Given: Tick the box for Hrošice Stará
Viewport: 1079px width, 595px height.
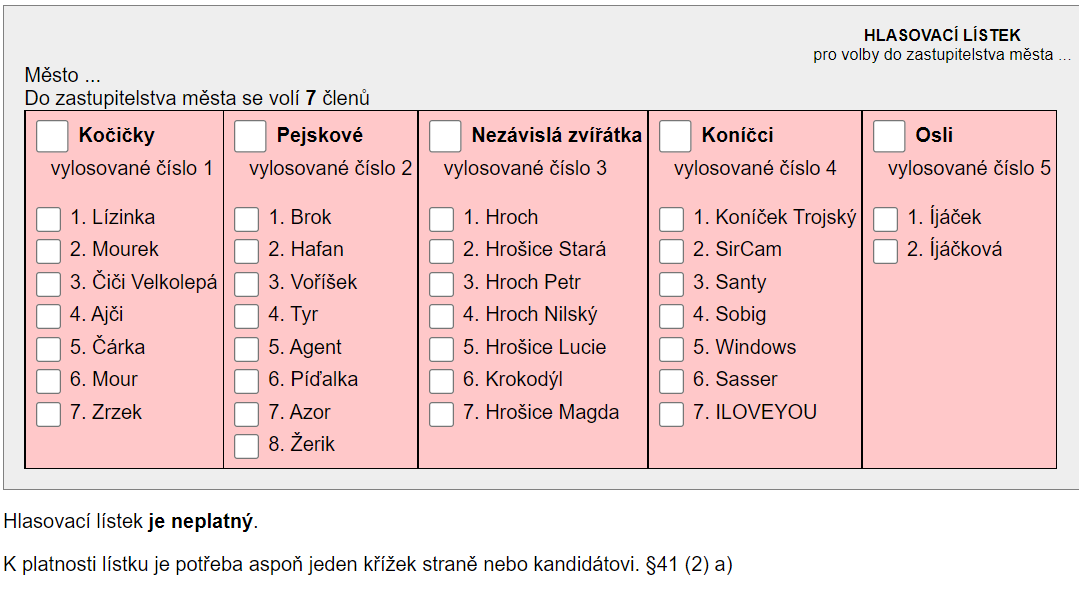Looking at the screenshot, I should point(441,251).
